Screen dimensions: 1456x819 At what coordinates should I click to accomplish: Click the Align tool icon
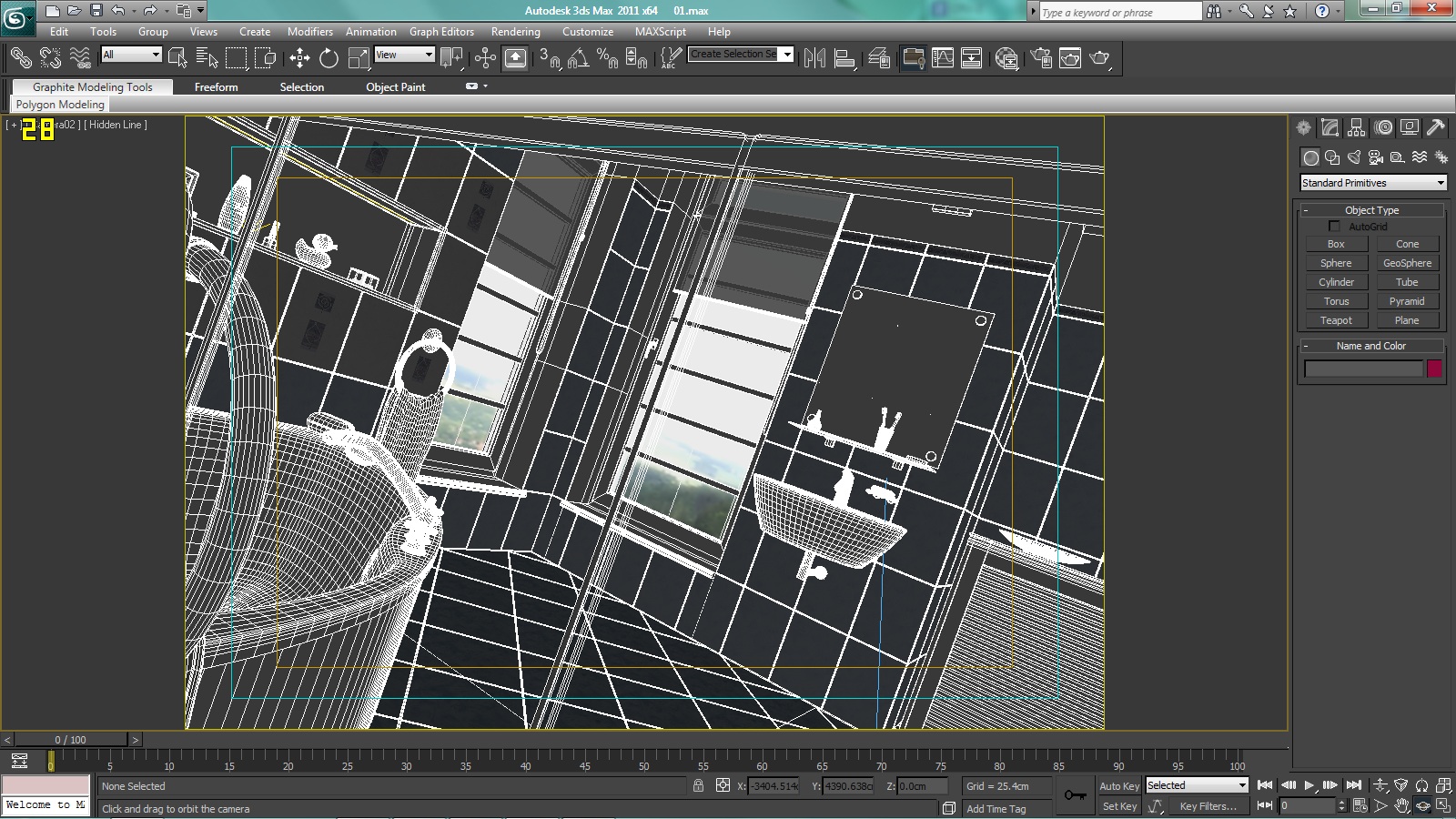(x=844, y=58)
